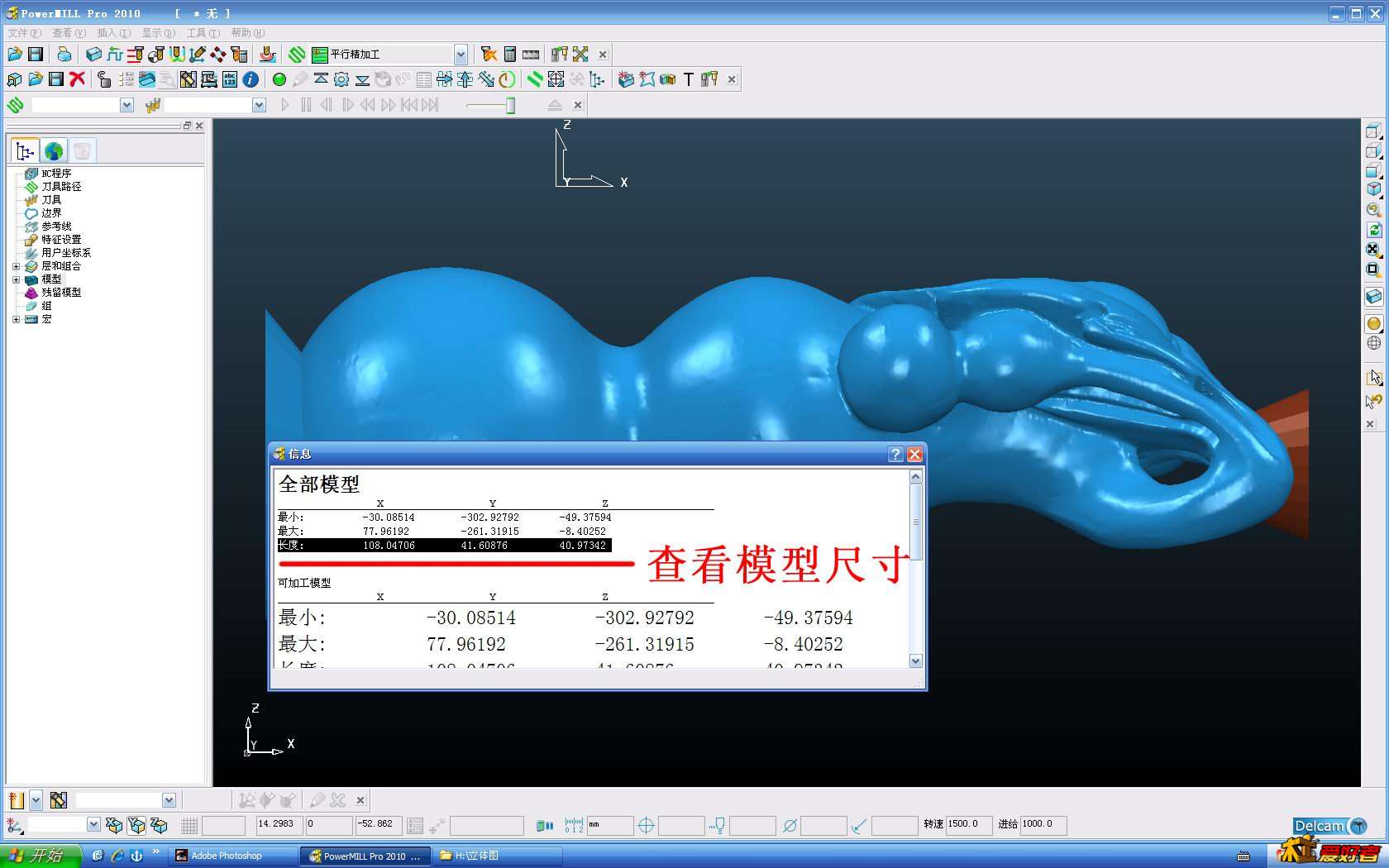Open the 文件 menu
Image resolution: width=1389 pixels, height=868 pixels.
point(24,33)
